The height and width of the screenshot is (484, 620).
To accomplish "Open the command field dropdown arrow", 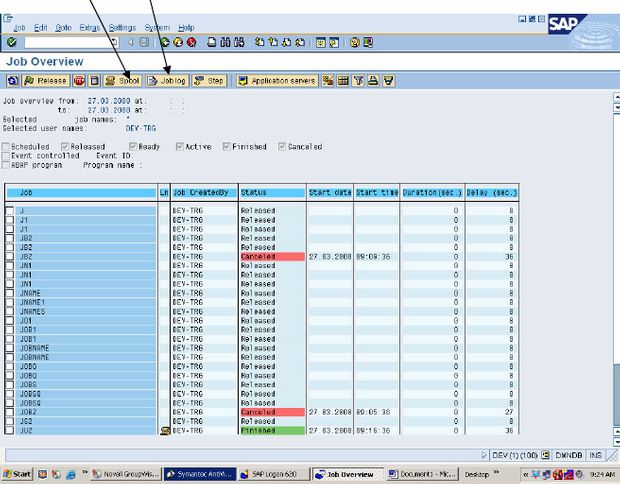I will [114, 42].
